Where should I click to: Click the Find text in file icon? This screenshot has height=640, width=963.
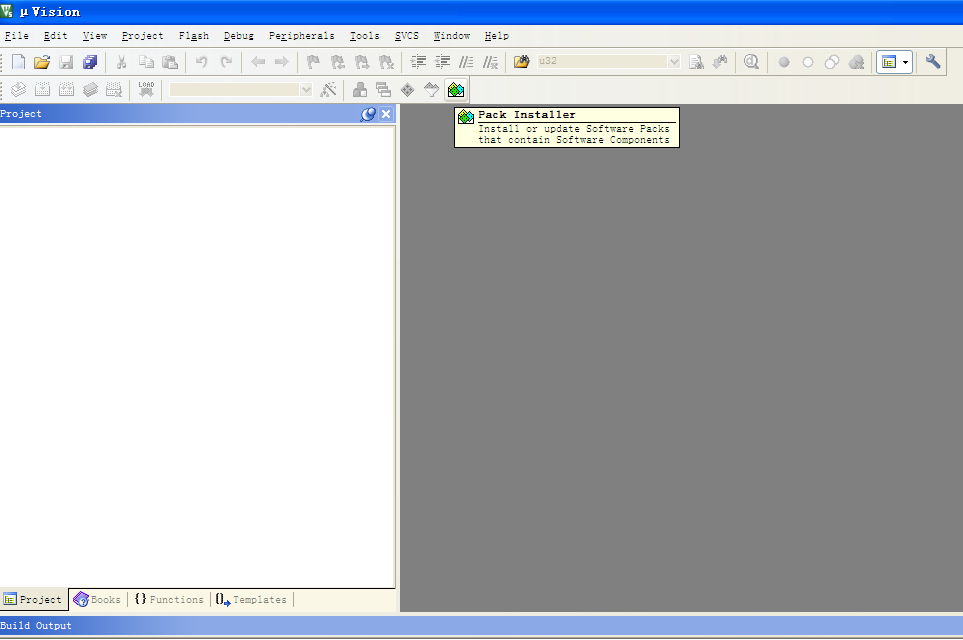click(696, 62)
